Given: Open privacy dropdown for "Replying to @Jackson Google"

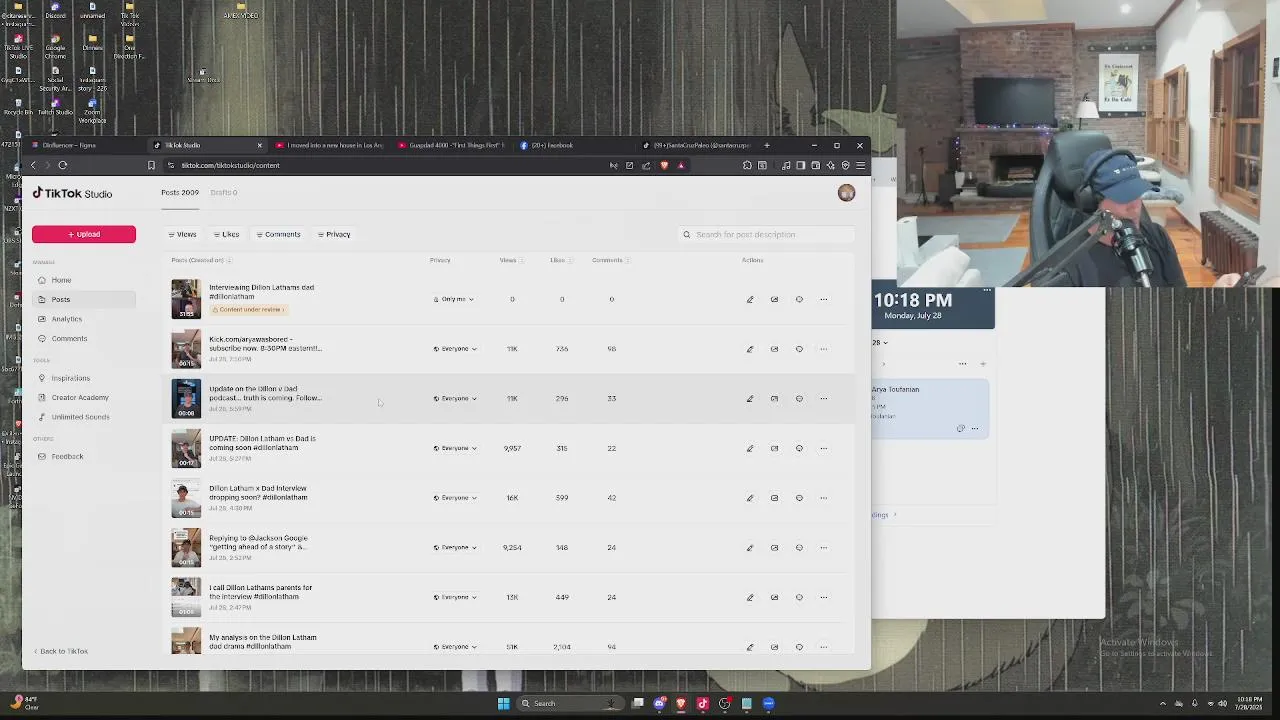Looking at the screenshot, I should tap(455, 547).
